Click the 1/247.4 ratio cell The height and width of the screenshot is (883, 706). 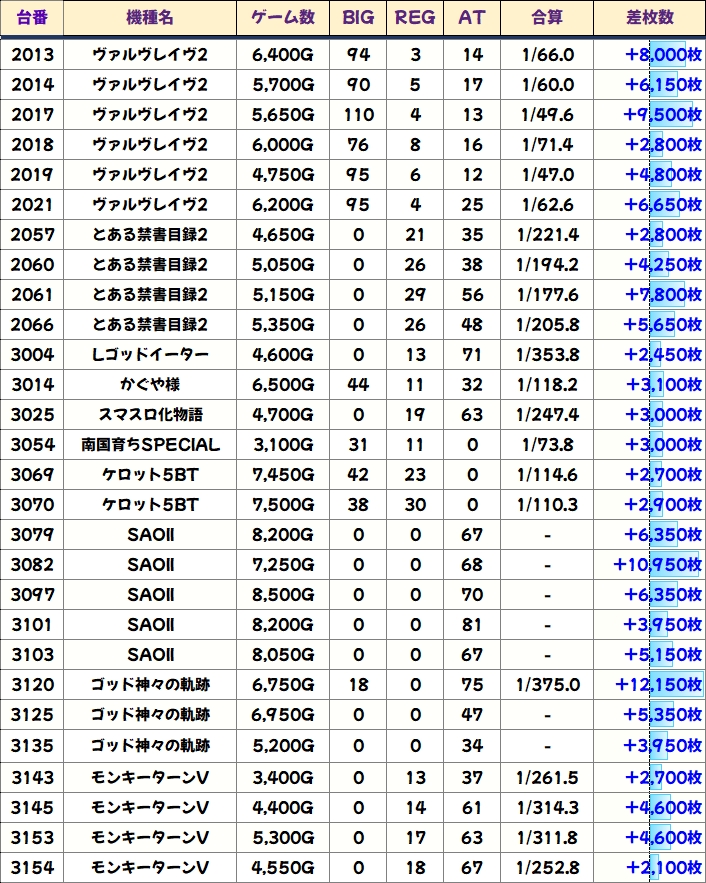547,414
